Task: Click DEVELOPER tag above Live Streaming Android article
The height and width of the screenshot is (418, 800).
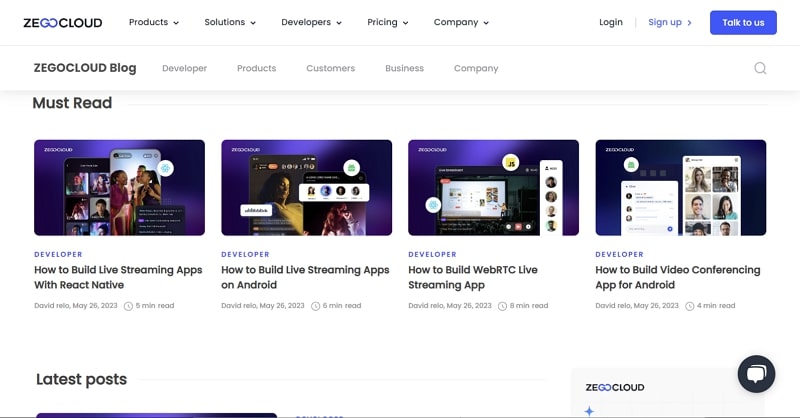Action: 245,254
